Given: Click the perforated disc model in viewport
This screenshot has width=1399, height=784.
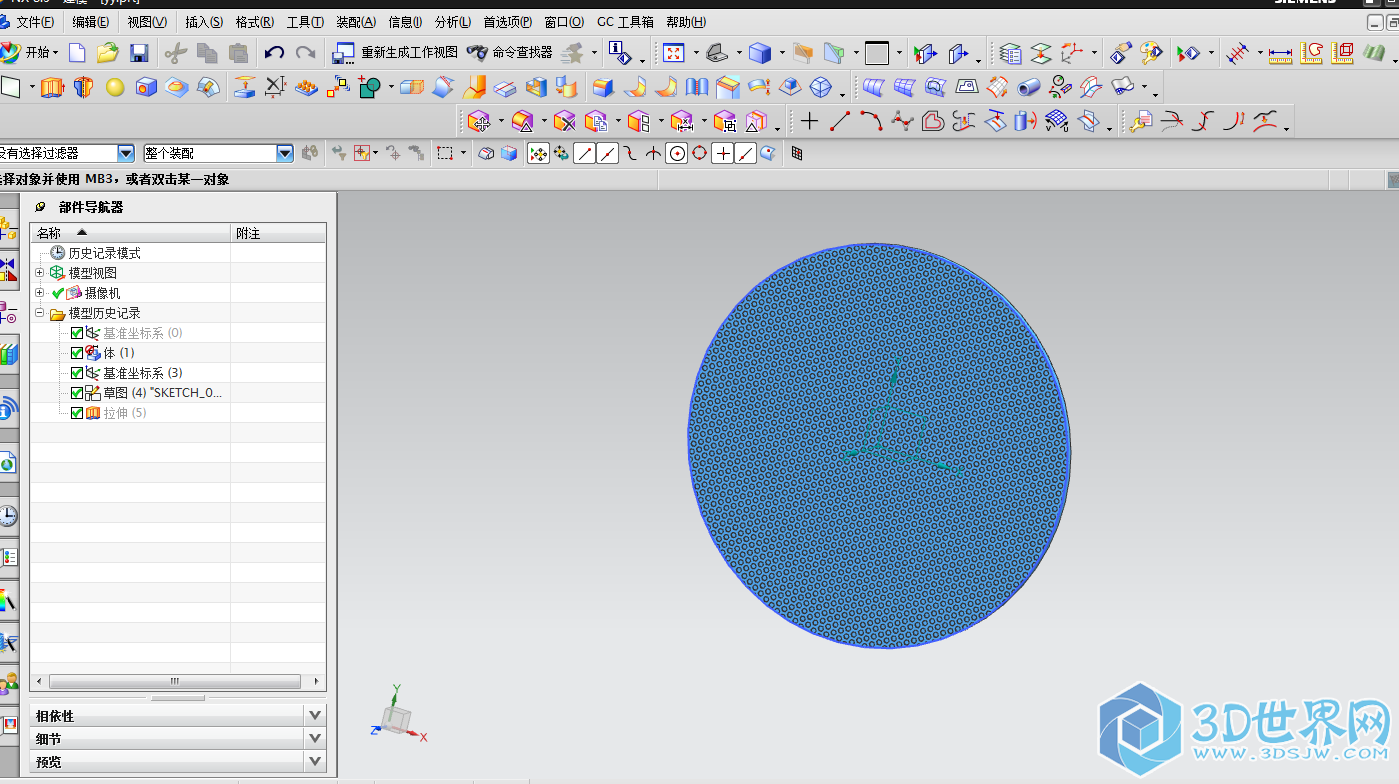Looking at the screenshot, I should click(879, 445).
